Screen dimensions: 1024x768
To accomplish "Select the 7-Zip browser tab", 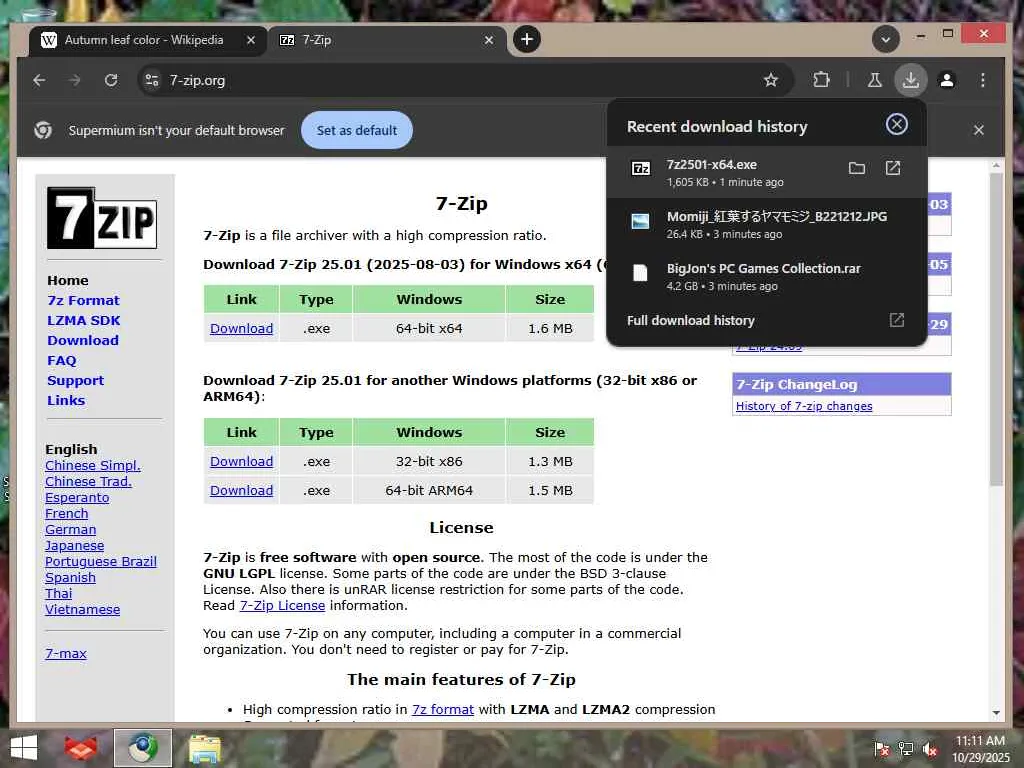I will (385, 40).
